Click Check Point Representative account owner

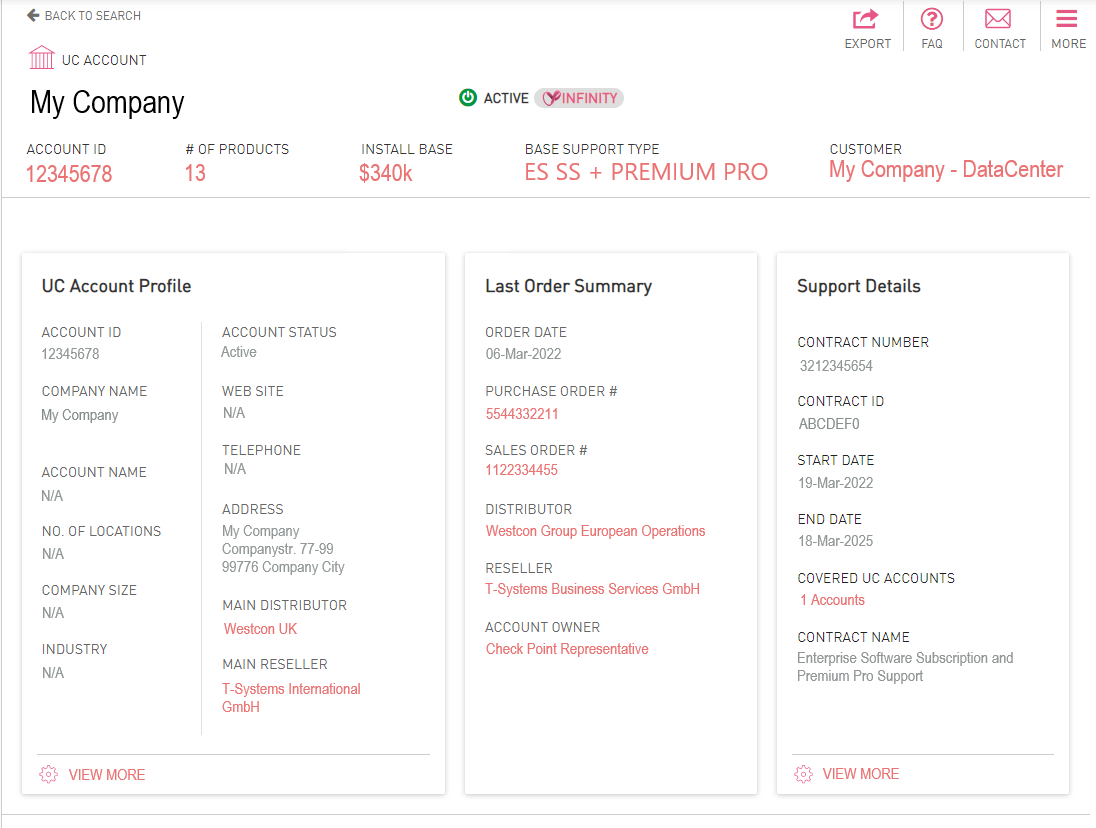click(x=567, y=649)
